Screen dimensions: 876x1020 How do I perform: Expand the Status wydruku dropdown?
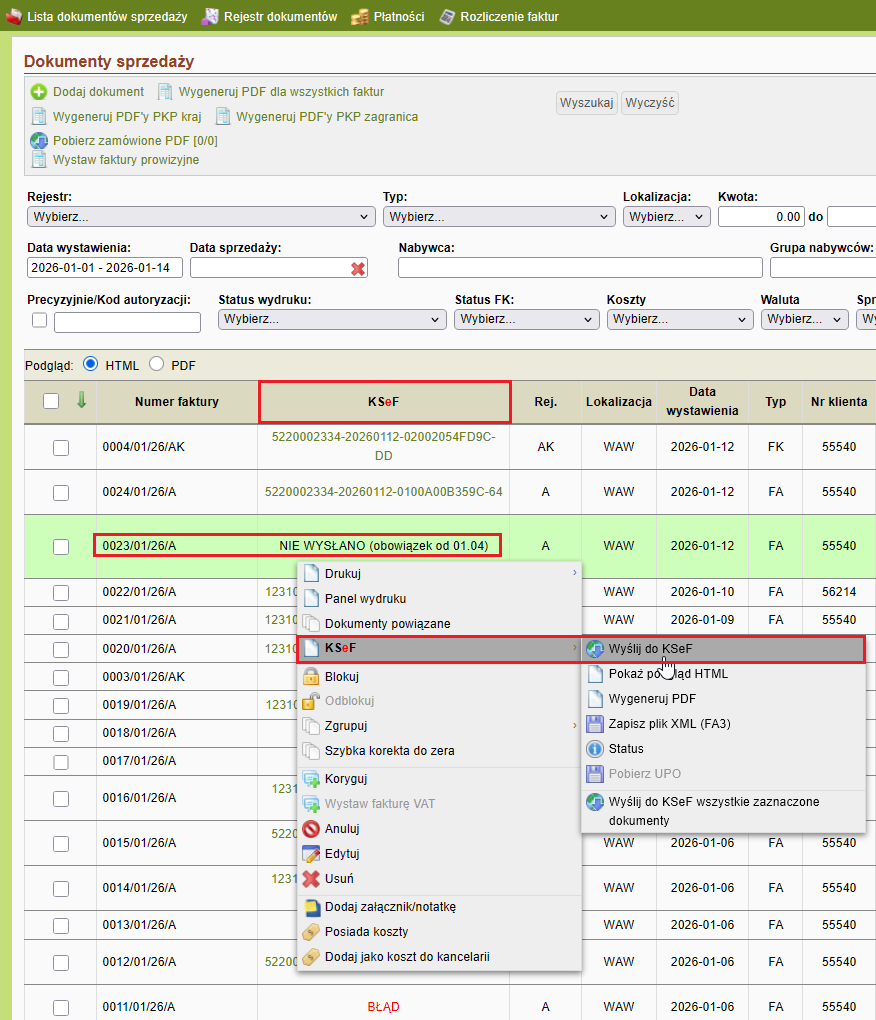pyautogui.click(x=332, y=320)
